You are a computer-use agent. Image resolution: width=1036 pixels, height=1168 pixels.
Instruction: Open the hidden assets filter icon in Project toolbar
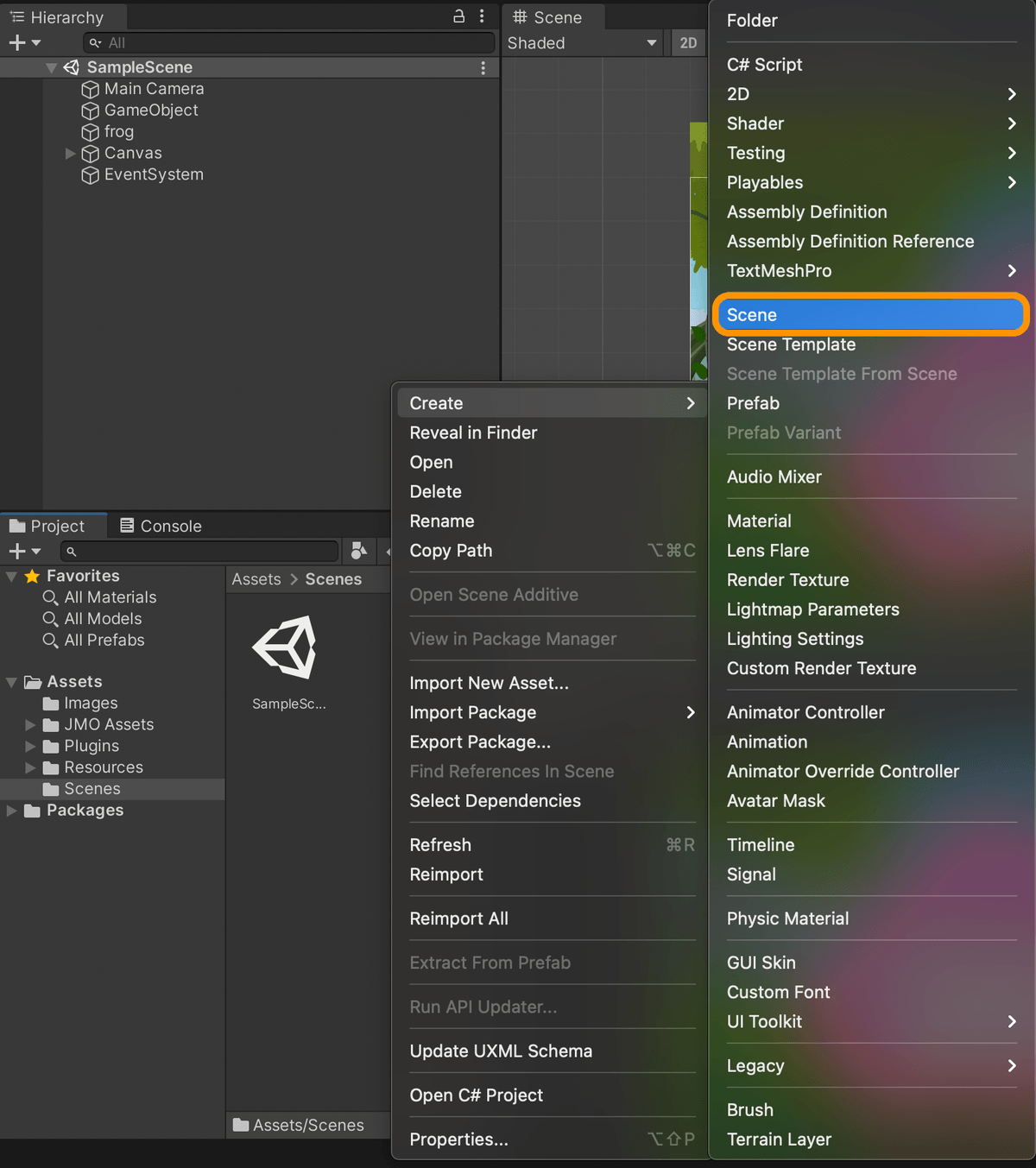coord(358,551)
